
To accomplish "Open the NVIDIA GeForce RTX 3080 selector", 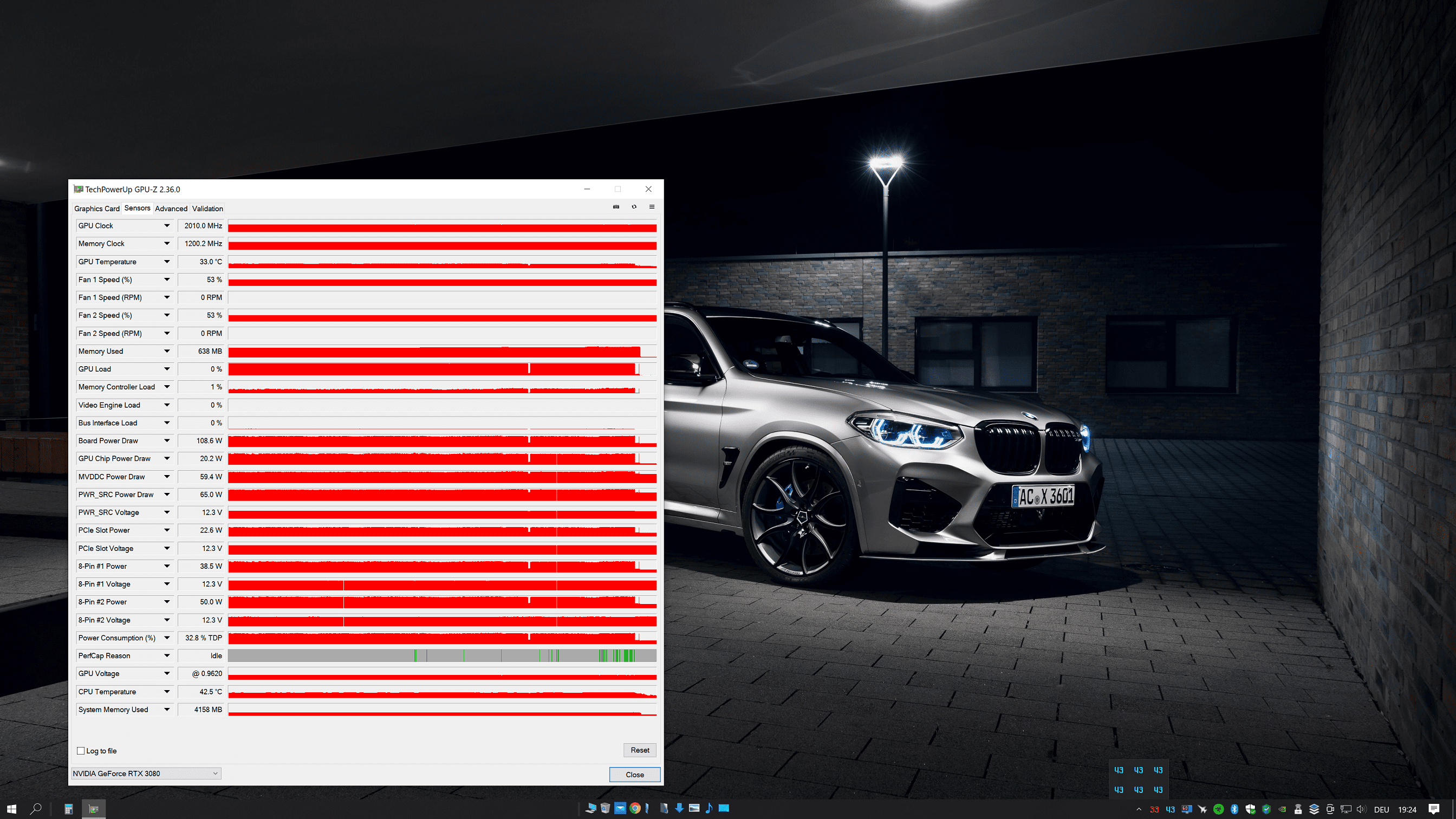I will point(146,773).
